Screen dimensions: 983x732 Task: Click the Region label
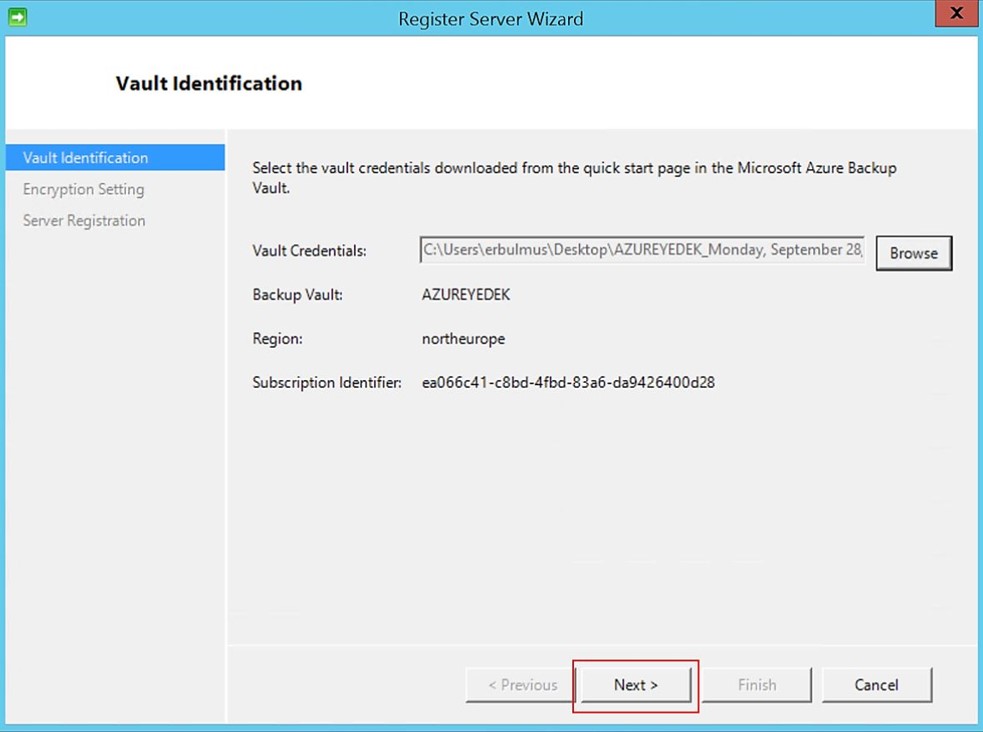pyautogui.click(x=278, y=338)
